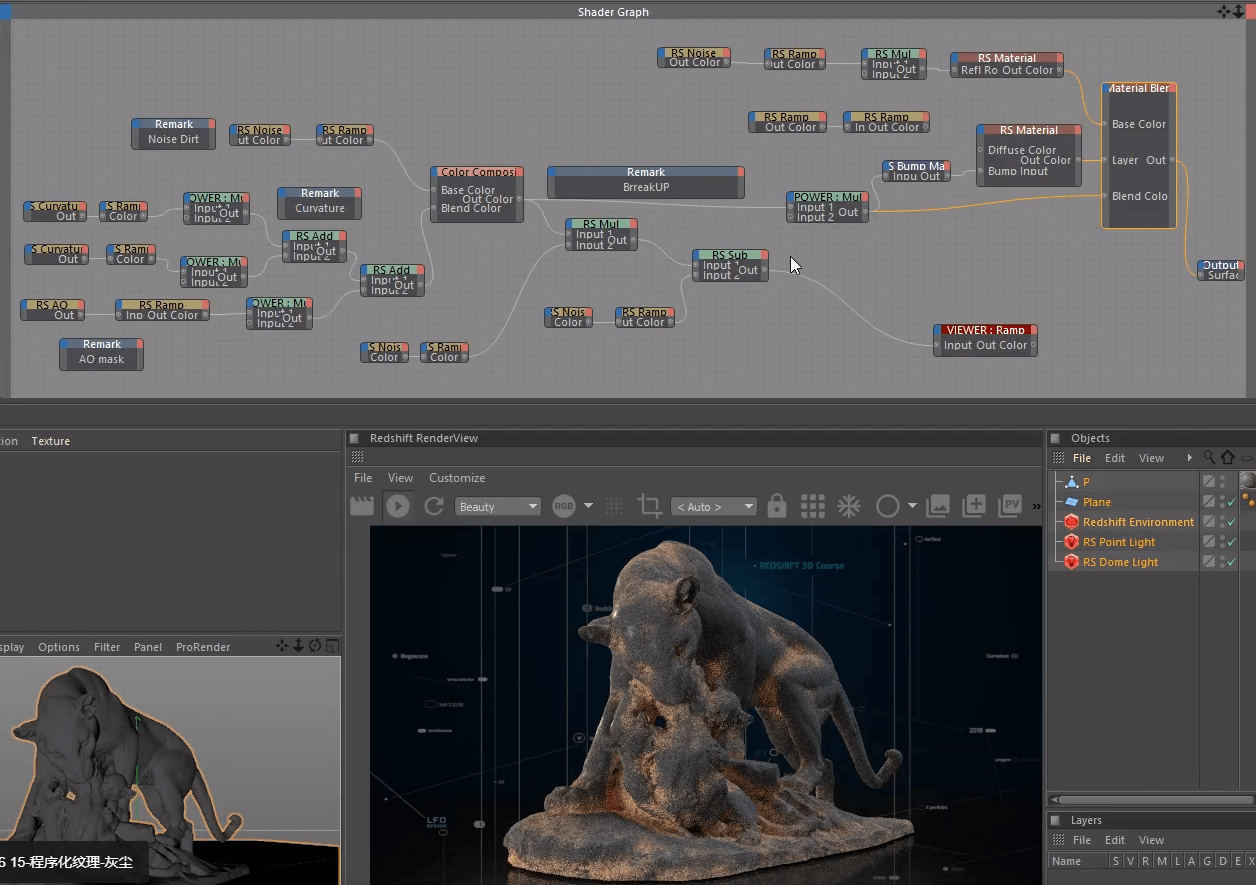Image resolution: width=1256 pixels, height=885 pixels.
Task: Open the Objects panel Edit menu
Action: click(1115, 458)
